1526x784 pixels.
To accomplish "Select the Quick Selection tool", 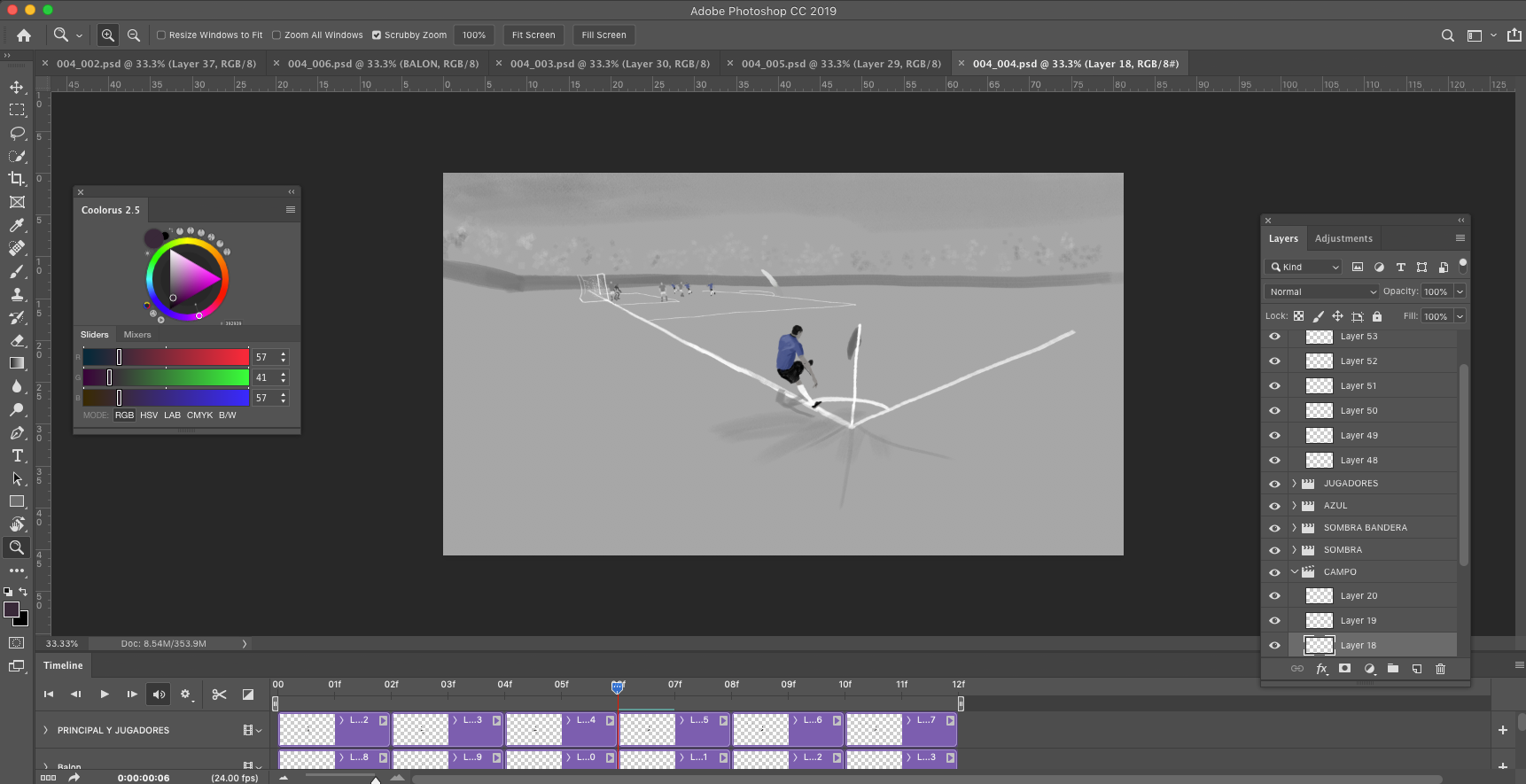I will point(17,156).
